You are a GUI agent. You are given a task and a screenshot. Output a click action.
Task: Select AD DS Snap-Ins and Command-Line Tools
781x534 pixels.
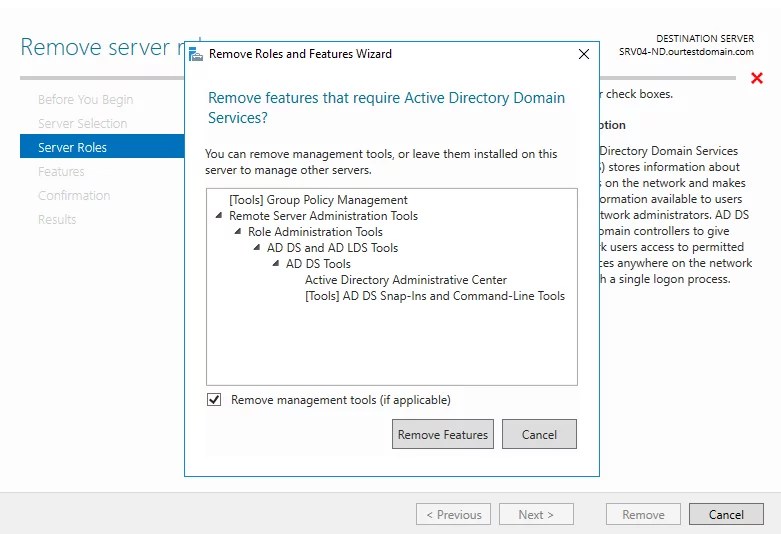coord(435,295)
